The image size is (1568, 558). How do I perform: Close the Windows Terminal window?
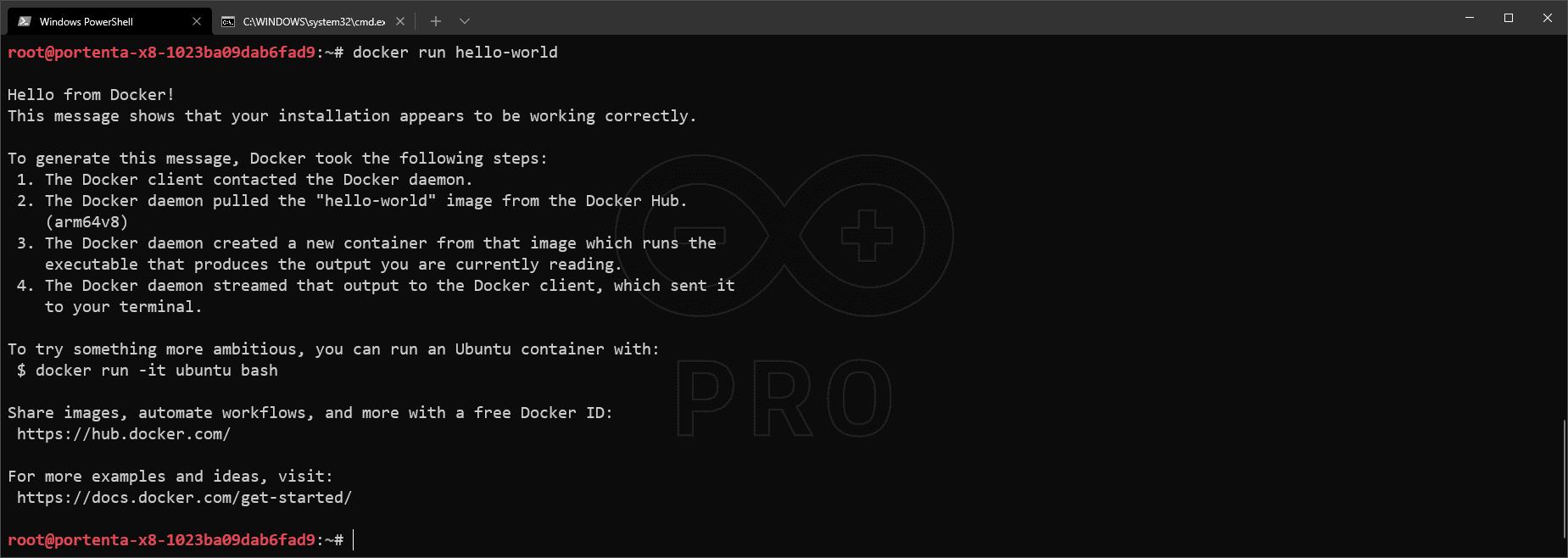pyautogui.click(x=1548, y=18)
